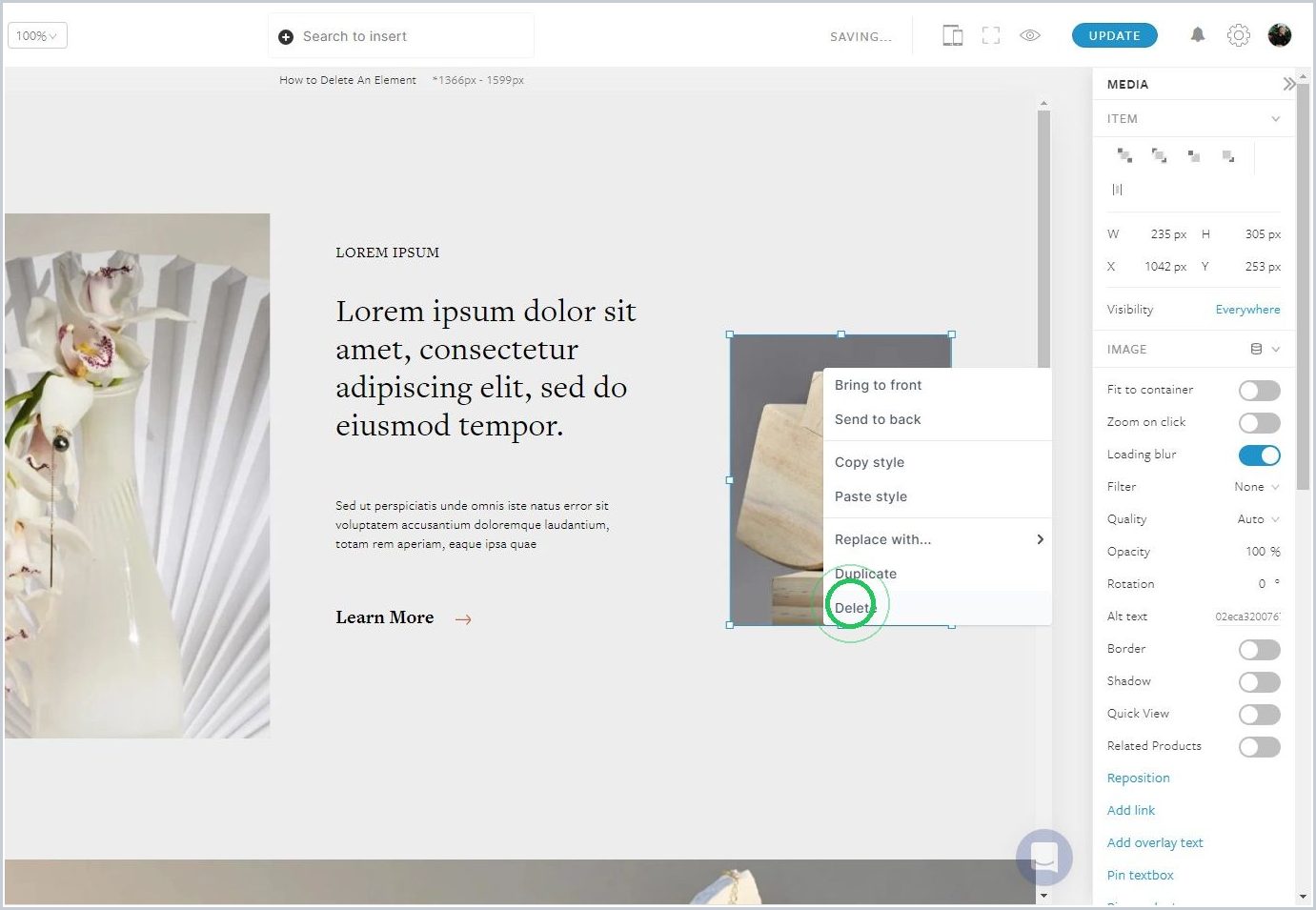The image size is (1316, 910).
Task: Enable the Border toggle
Action: click(1259, 650)
